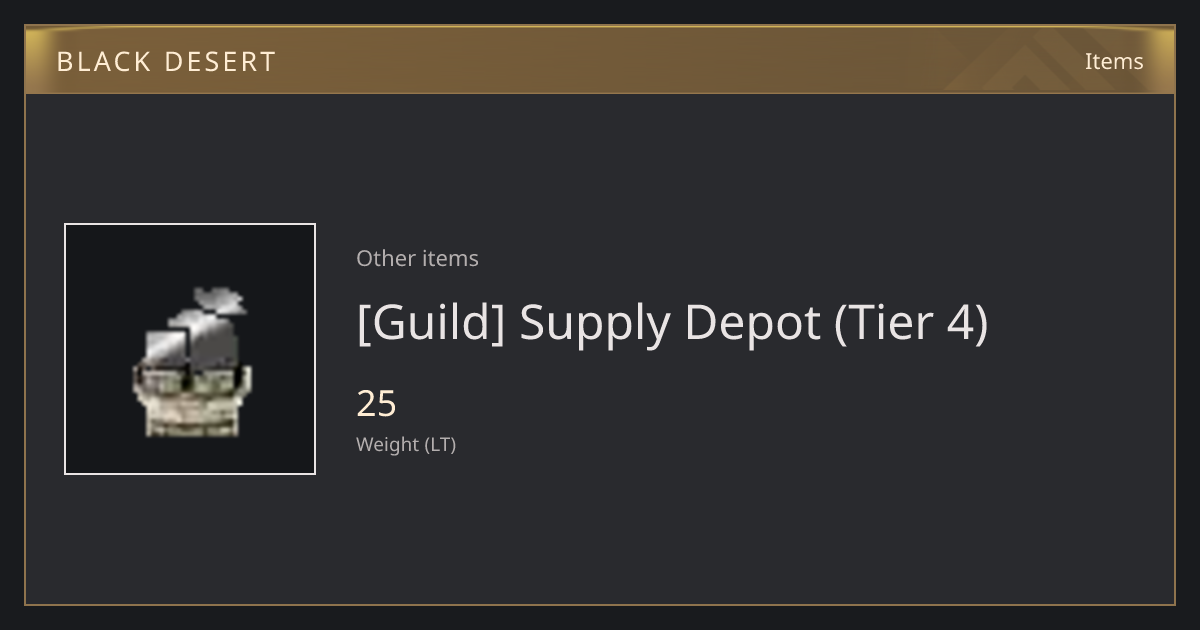
Task: Click the (Tier 4) text in title
Action: pos(911,323)
